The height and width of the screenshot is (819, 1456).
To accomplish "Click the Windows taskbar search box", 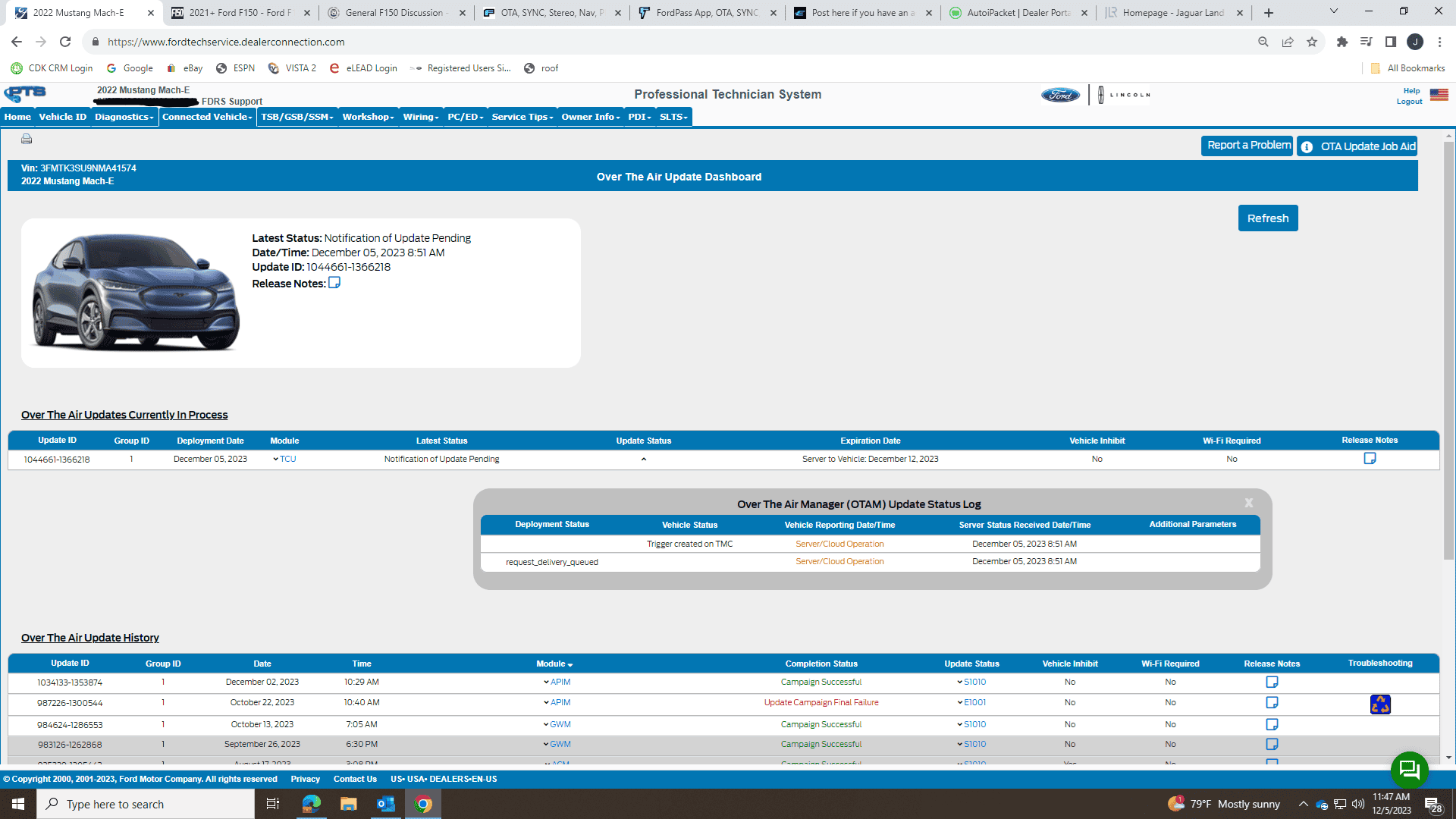I will 146,804.
